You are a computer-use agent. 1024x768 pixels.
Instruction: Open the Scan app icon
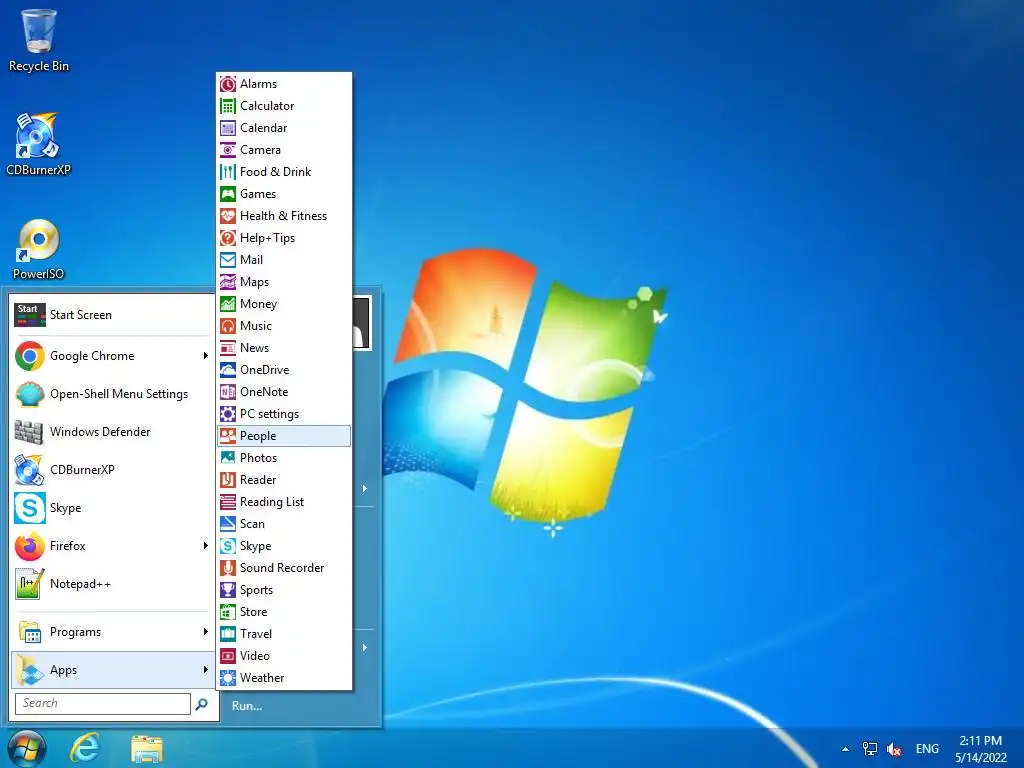point(227,524)
